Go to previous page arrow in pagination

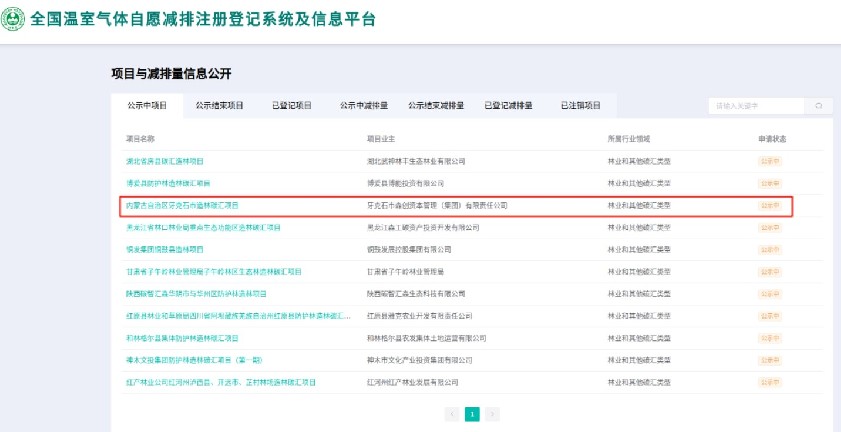[x=452, y=413]
